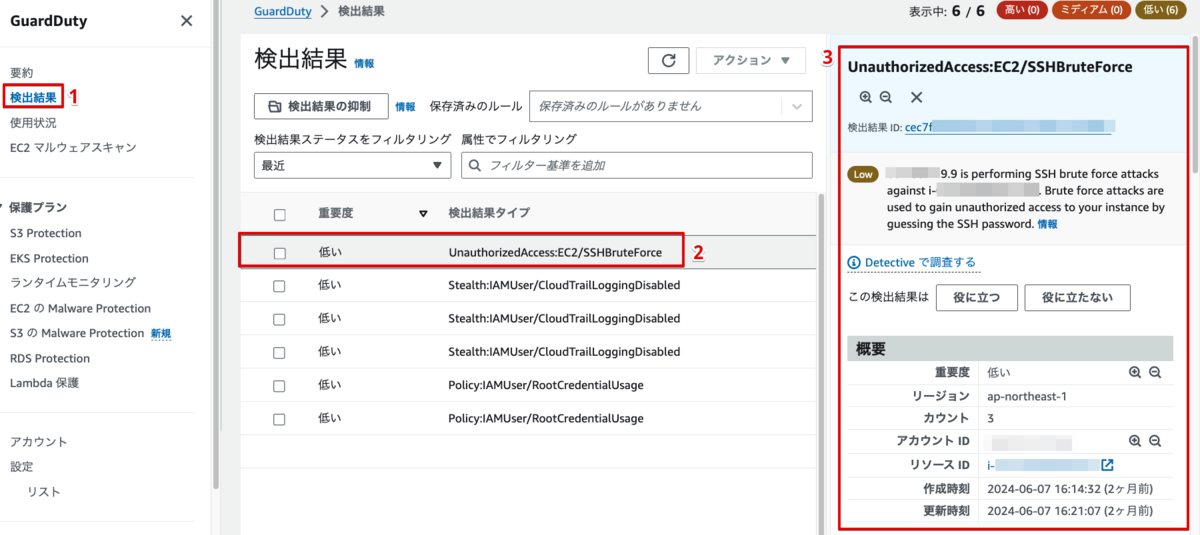The width and height of the screenshot is (1200, 535).
Task: Open アカウント in the sidebar
Action: 39,442
